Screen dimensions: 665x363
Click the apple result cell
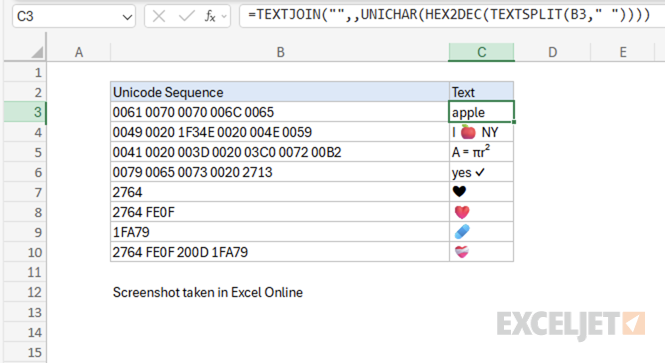click(x=481, y=112)
